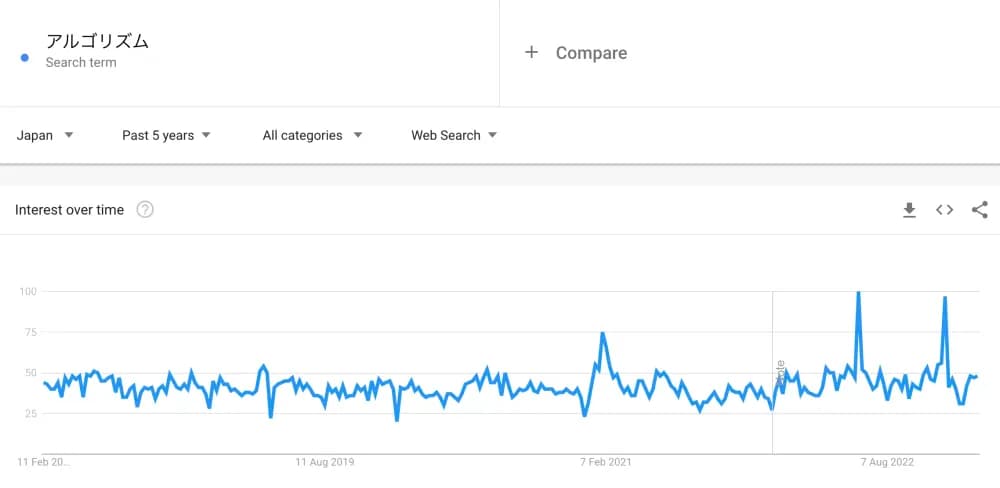
Task: Click the highest peak at 100 on chart
Action: point(858,294)
